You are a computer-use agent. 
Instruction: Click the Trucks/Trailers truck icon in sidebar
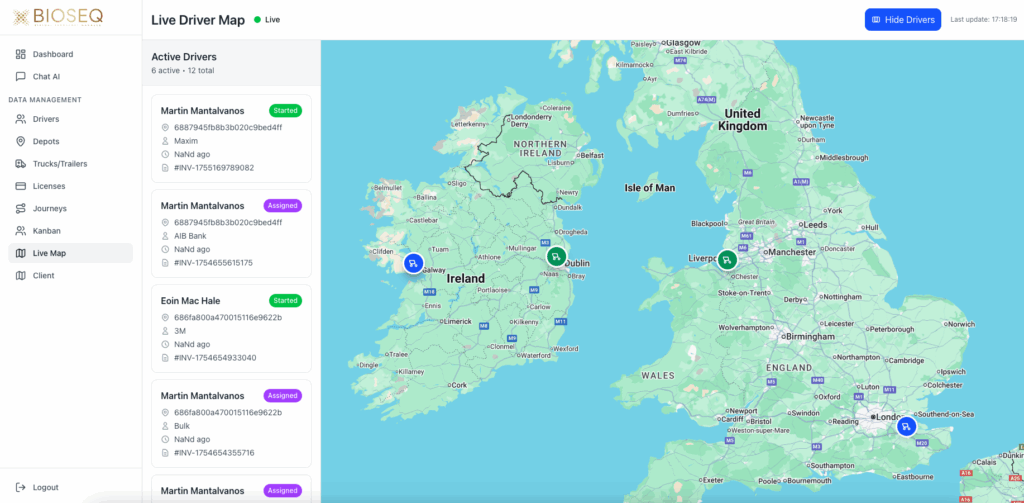22,164
